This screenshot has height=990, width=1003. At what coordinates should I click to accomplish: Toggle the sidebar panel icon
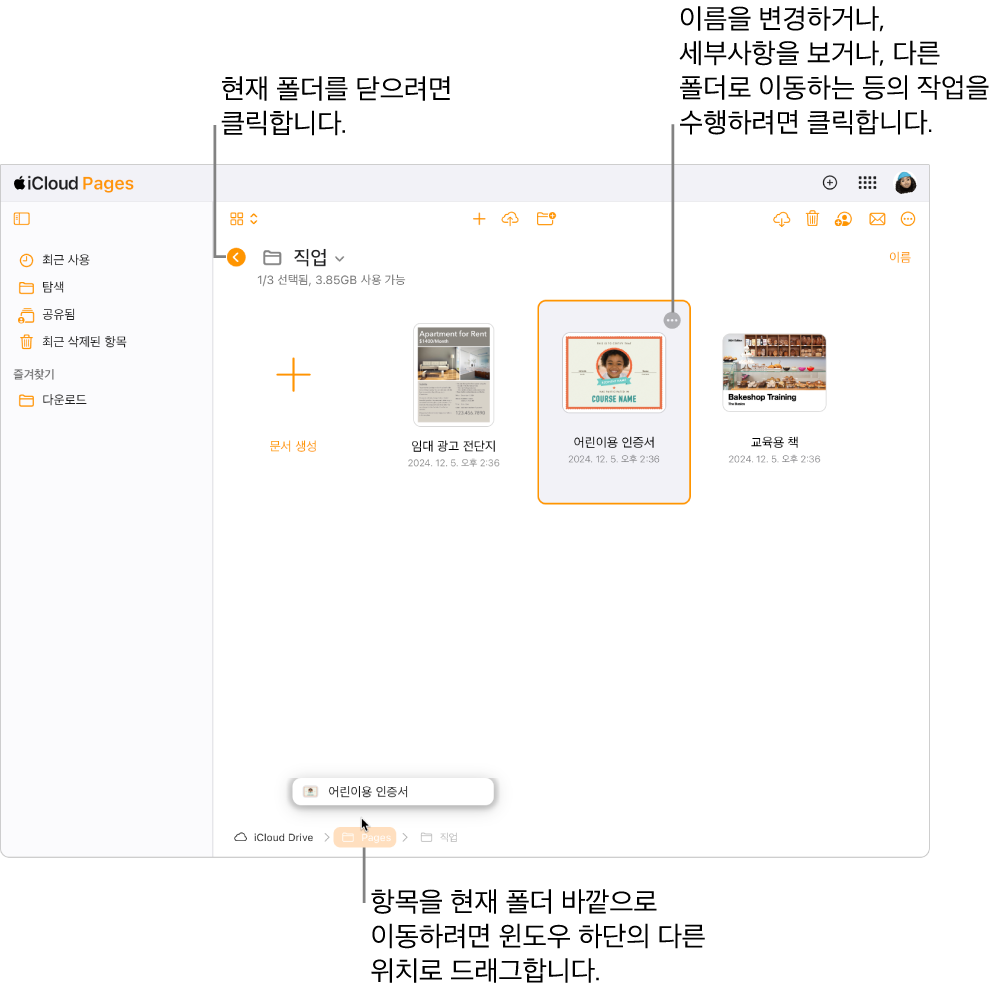coord(22,219)
